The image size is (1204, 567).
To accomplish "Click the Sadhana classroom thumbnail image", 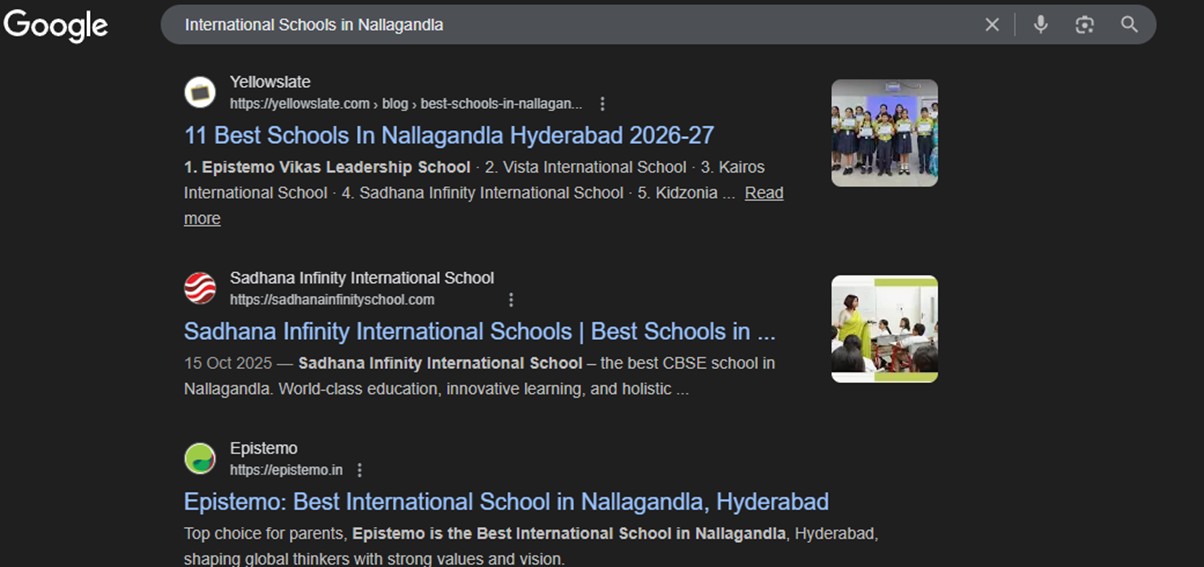I will pos(884,329).
